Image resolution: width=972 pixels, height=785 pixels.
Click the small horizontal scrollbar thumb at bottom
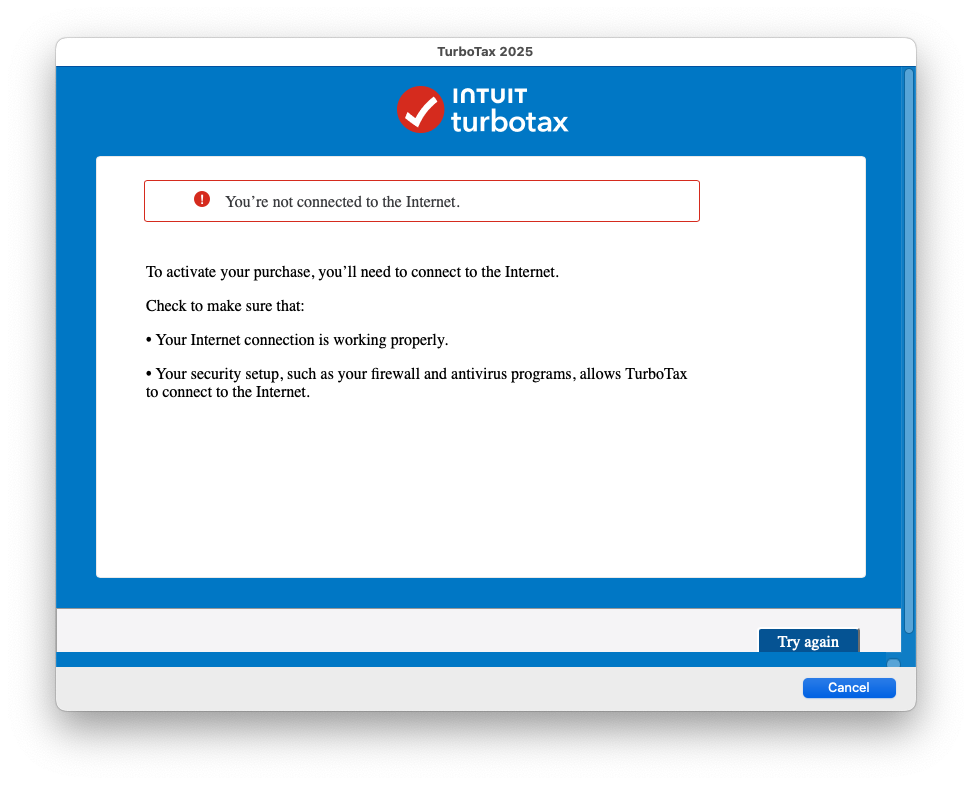tap(893, 663)
